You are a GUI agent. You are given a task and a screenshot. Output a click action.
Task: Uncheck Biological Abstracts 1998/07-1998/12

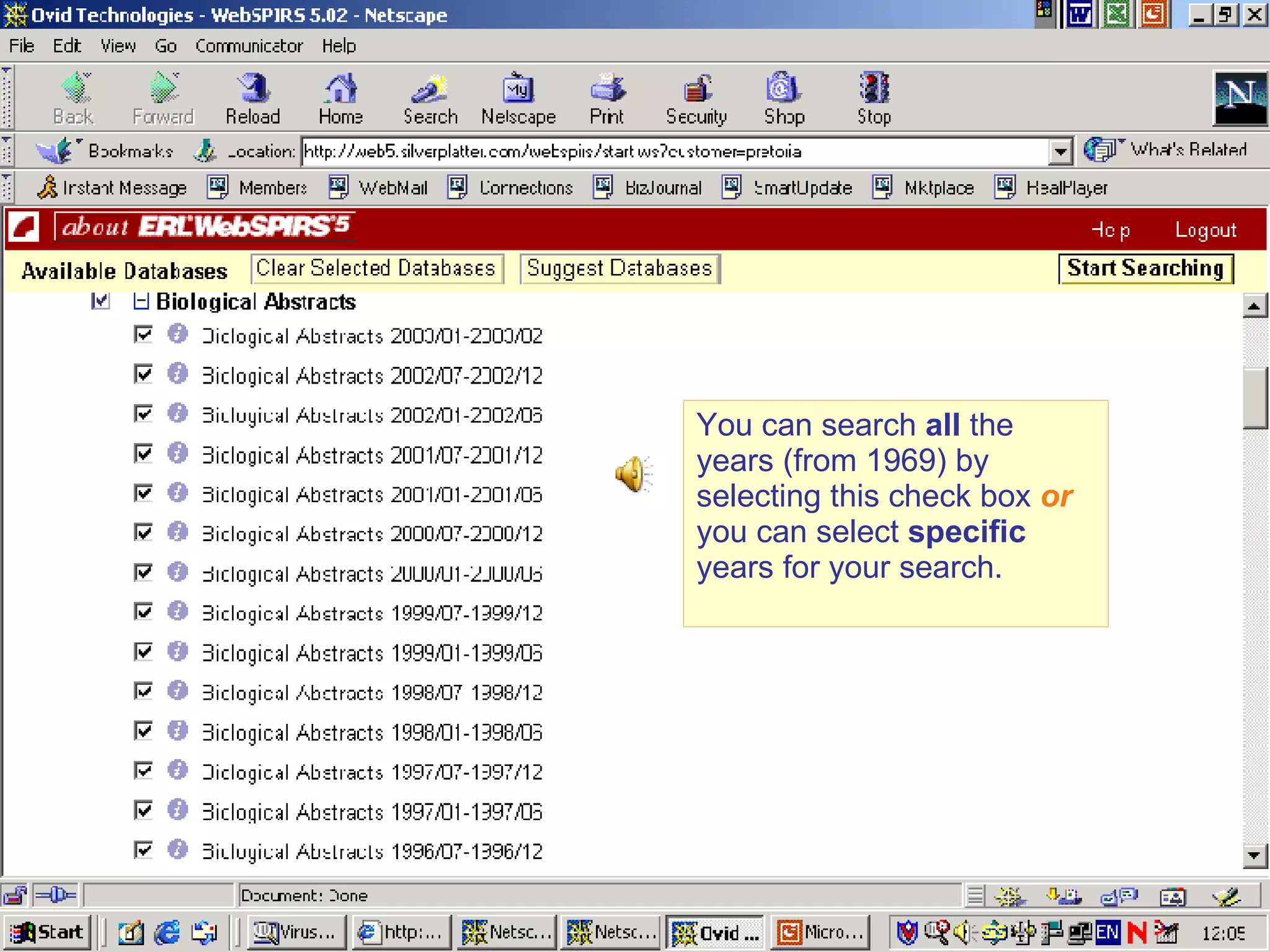(x=143, y=691)
